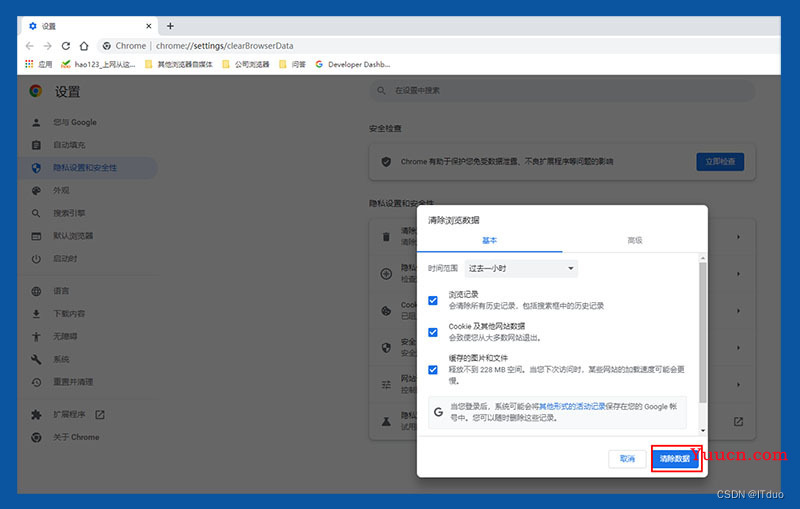Click the browser forward arrow
Screen dimensions: 800x509
point(47,46)
